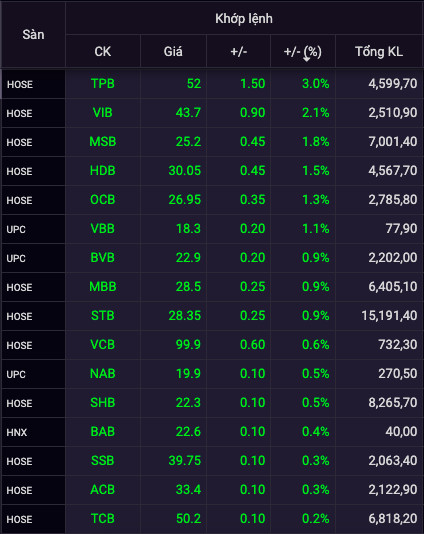Click the sort arrow icon in +/- (%) header
Image resolution: width=424 pixels, height=534 pixels.
306,58
